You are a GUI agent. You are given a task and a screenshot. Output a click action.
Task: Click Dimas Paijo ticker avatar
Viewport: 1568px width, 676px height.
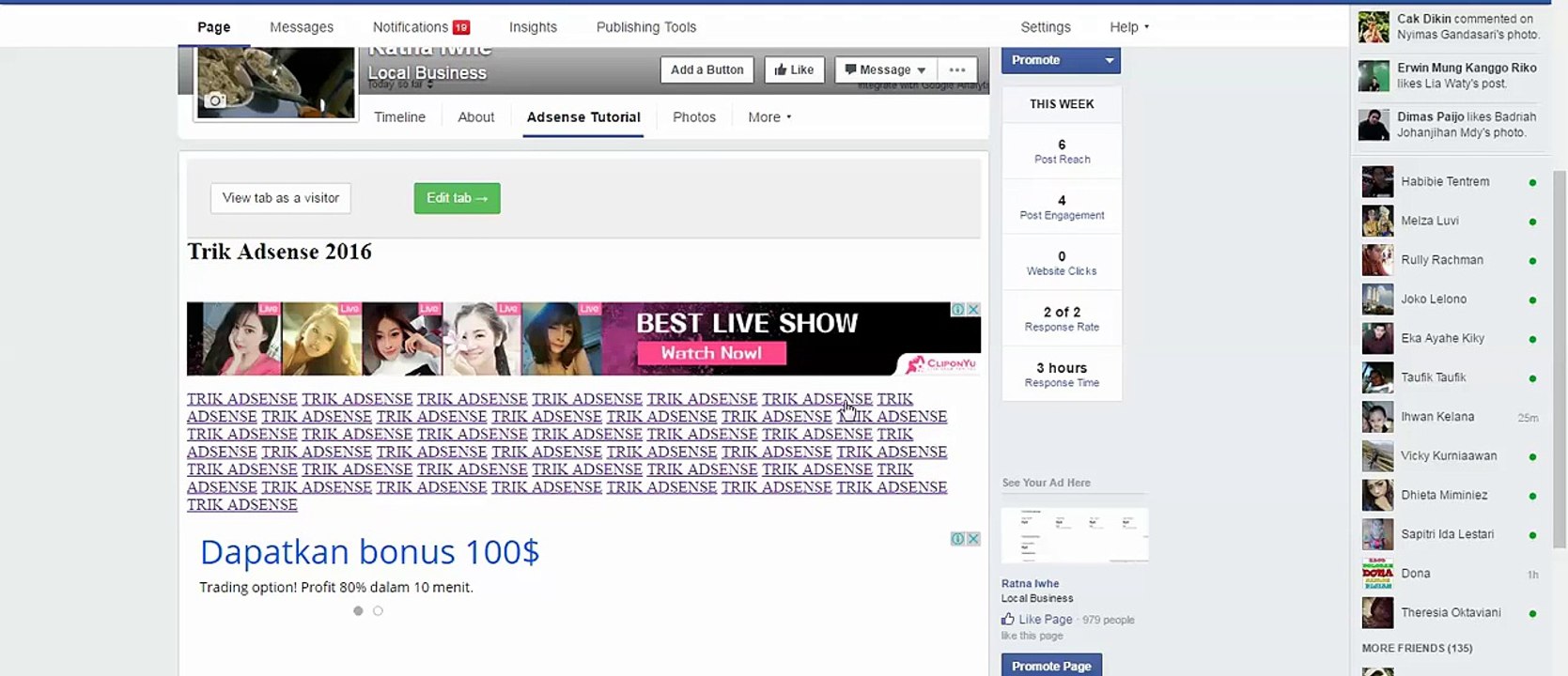(1374, 125)
